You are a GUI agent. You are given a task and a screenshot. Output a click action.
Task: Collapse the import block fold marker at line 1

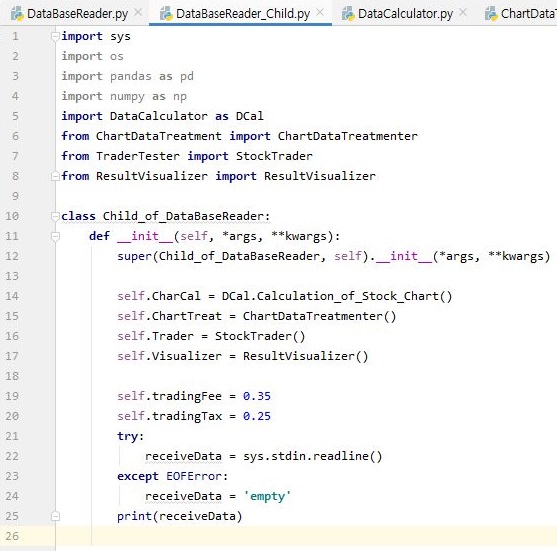click(x=55, y=36)
